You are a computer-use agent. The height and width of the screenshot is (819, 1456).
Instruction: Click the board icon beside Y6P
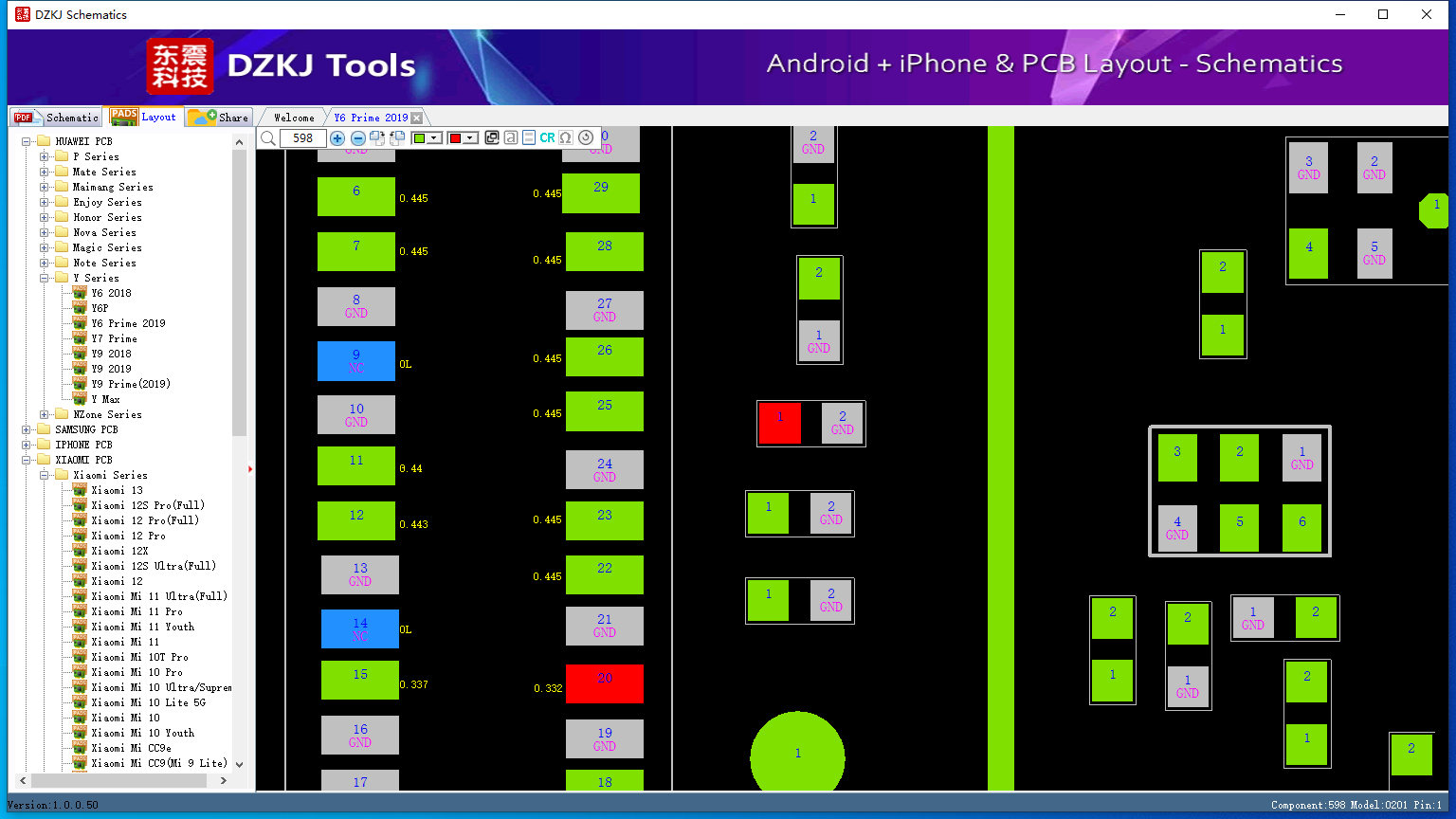click(80, 308)
